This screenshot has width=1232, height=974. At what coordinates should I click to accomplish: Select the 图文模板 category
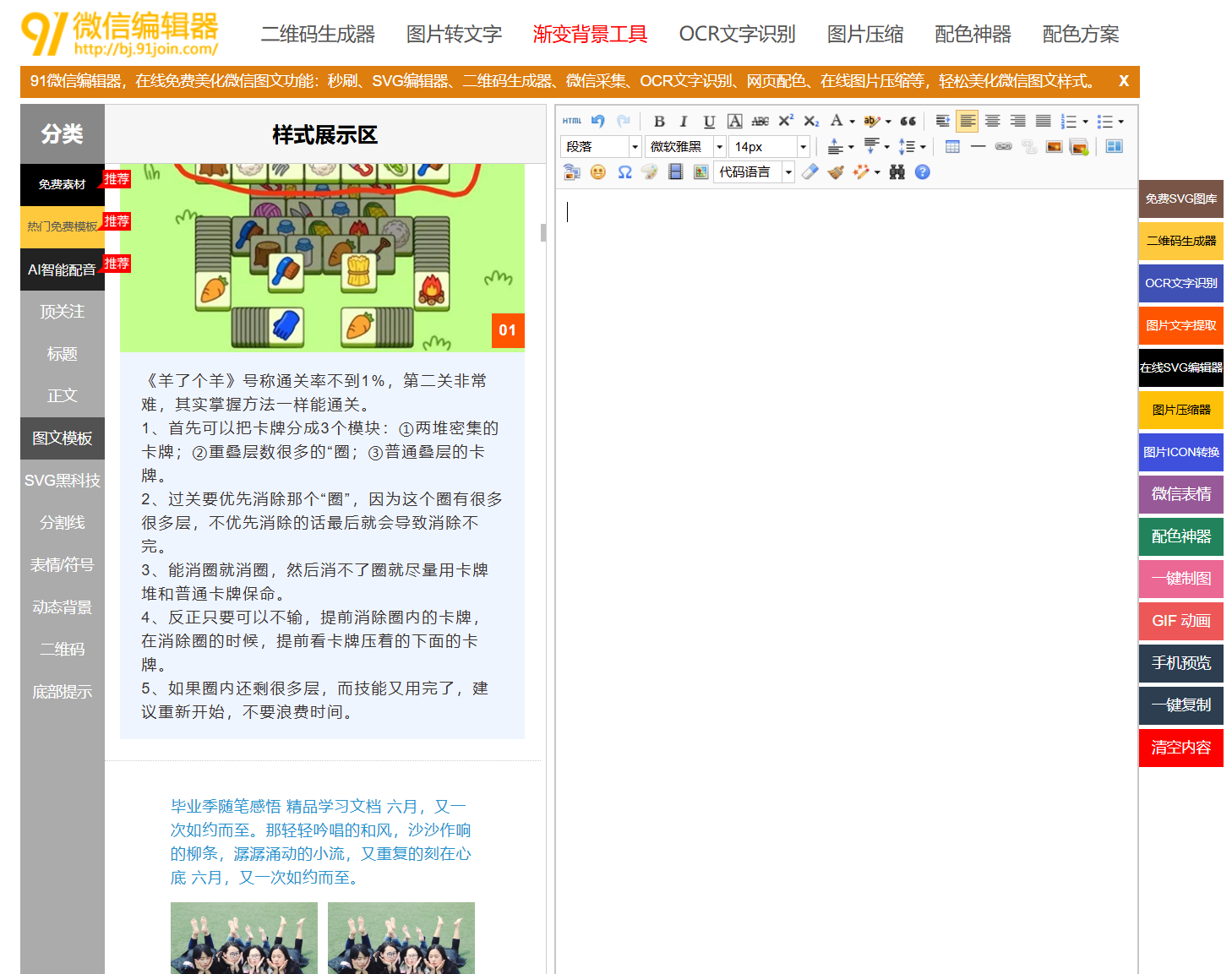pos(63,438)
